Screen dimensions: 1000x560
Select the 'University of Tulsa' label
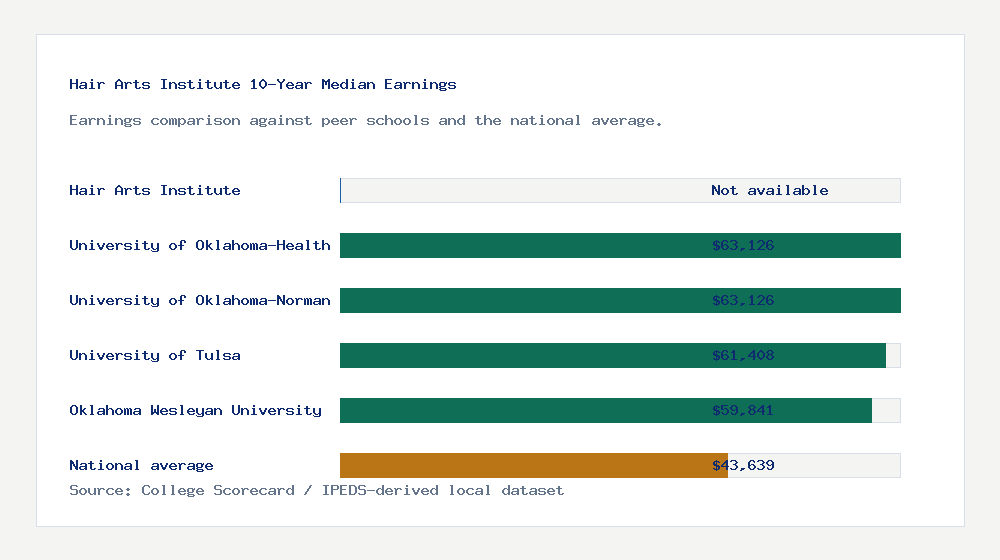155,355
